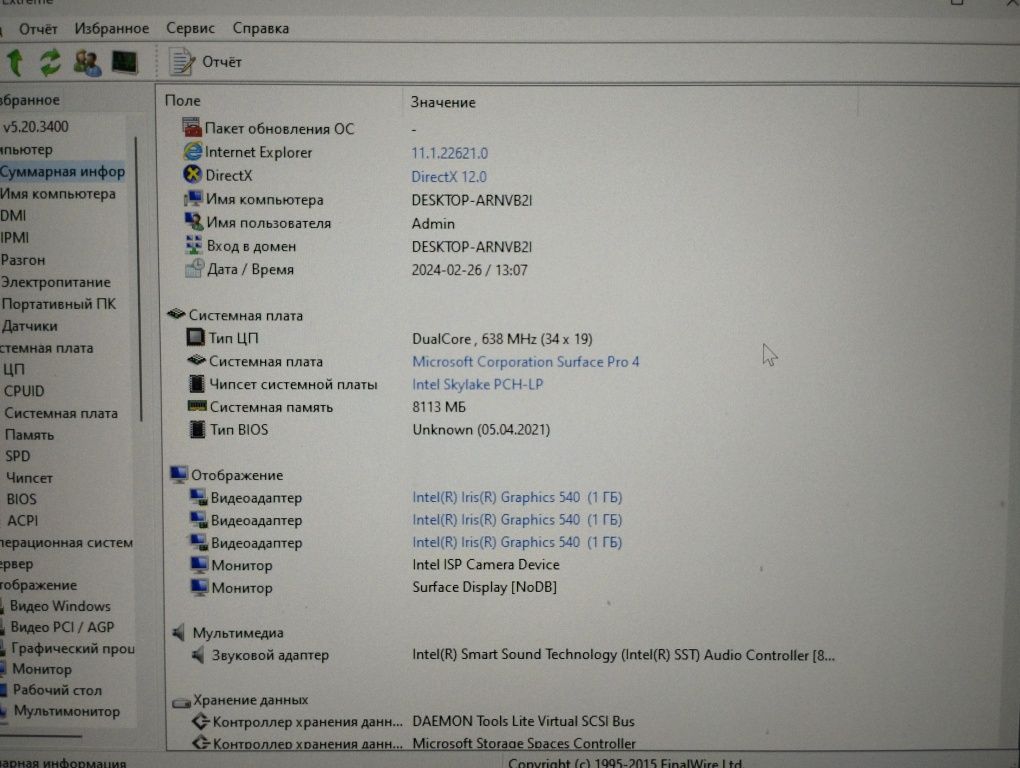Click the Internet Explorer row icon
Image resolution: width=1020 pixels, height=768 pixels.
193,152
